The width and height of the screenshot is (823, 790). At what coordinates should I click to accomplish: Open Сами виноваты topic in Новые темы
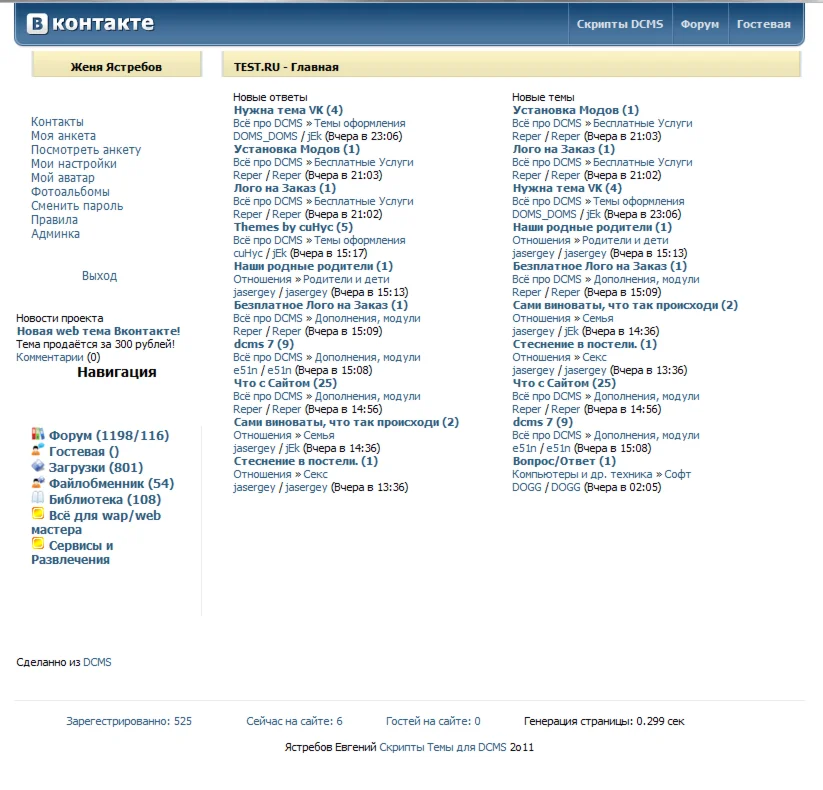point(625,305)
